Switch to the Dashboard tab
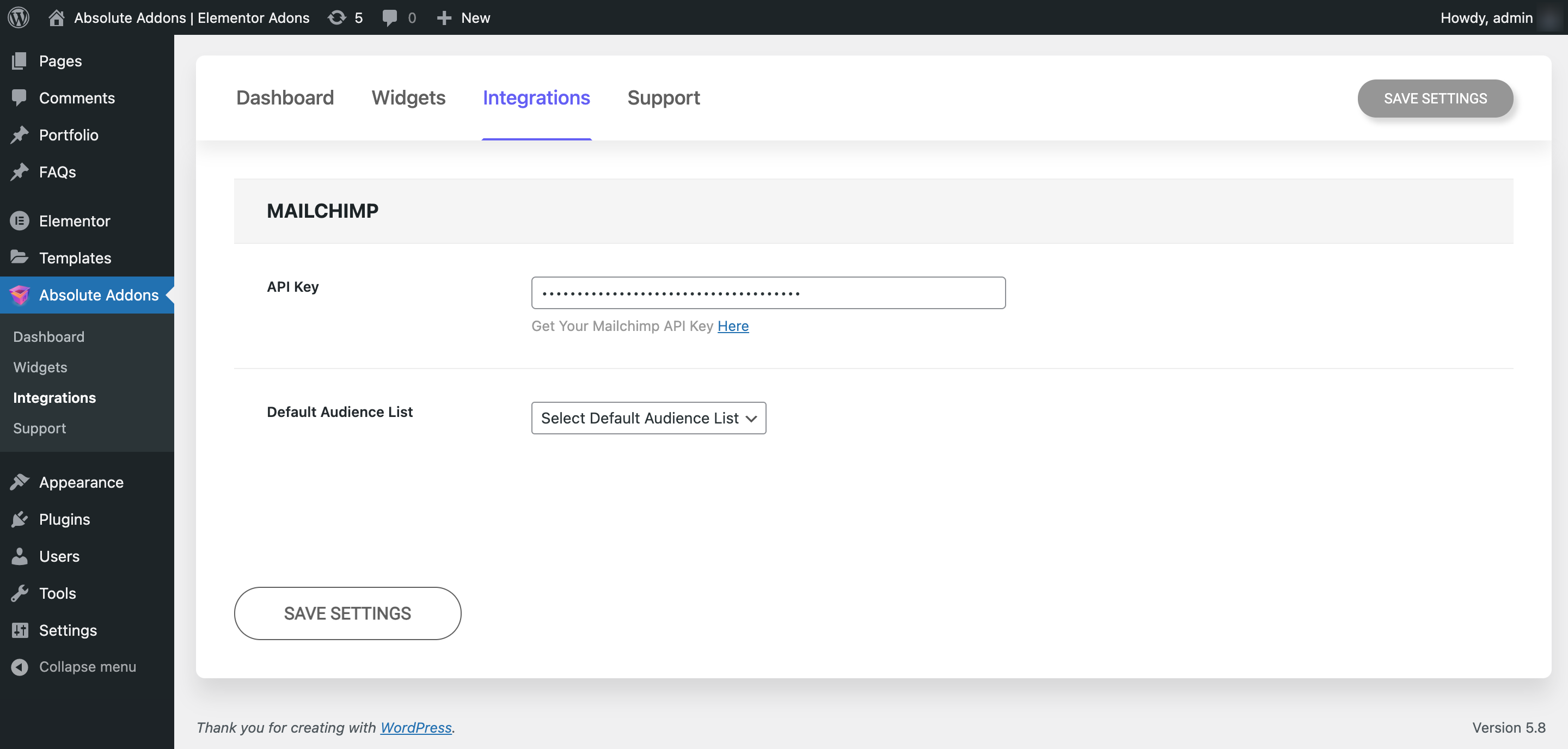1568x749 pixels. pyautogui.click(x=285, y=97)
